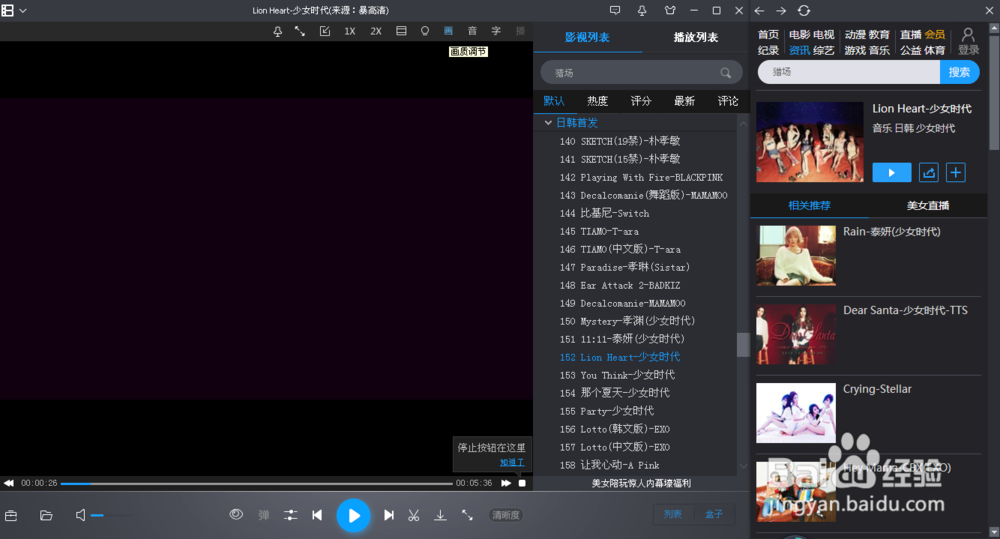
Task: Set video size to 1X
Action: (349, 31)
